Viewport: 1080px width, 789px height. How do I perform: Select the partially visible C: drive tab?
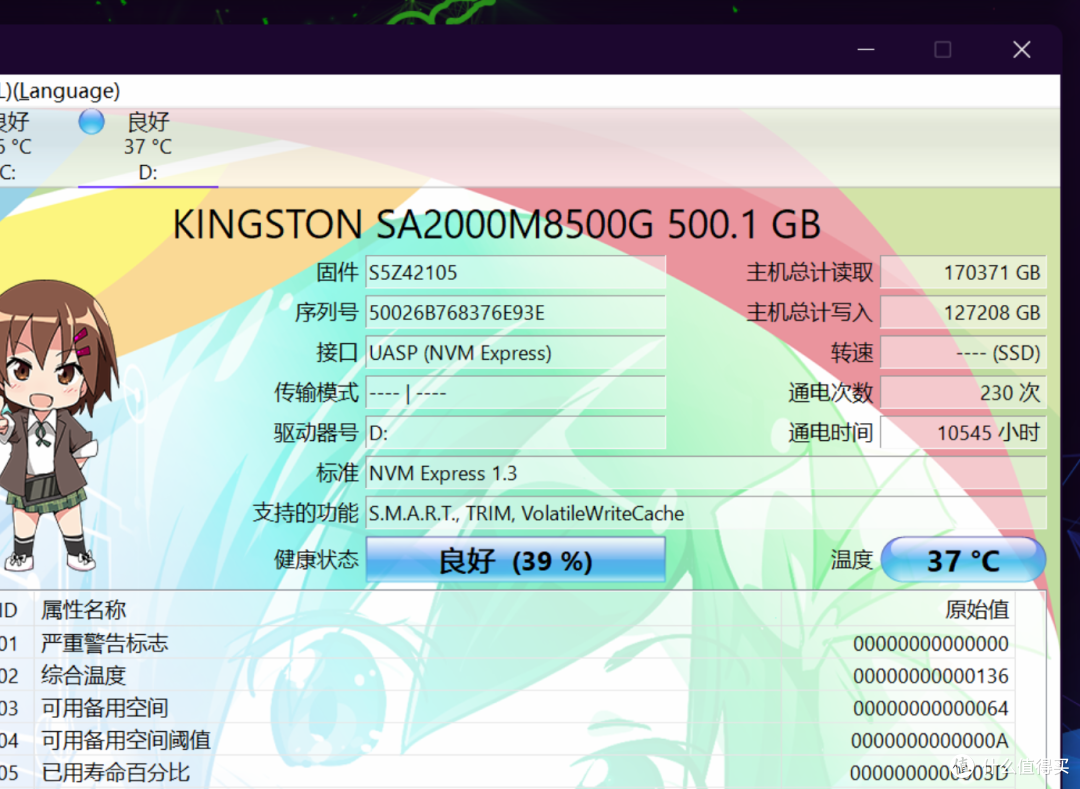[15, 146]
